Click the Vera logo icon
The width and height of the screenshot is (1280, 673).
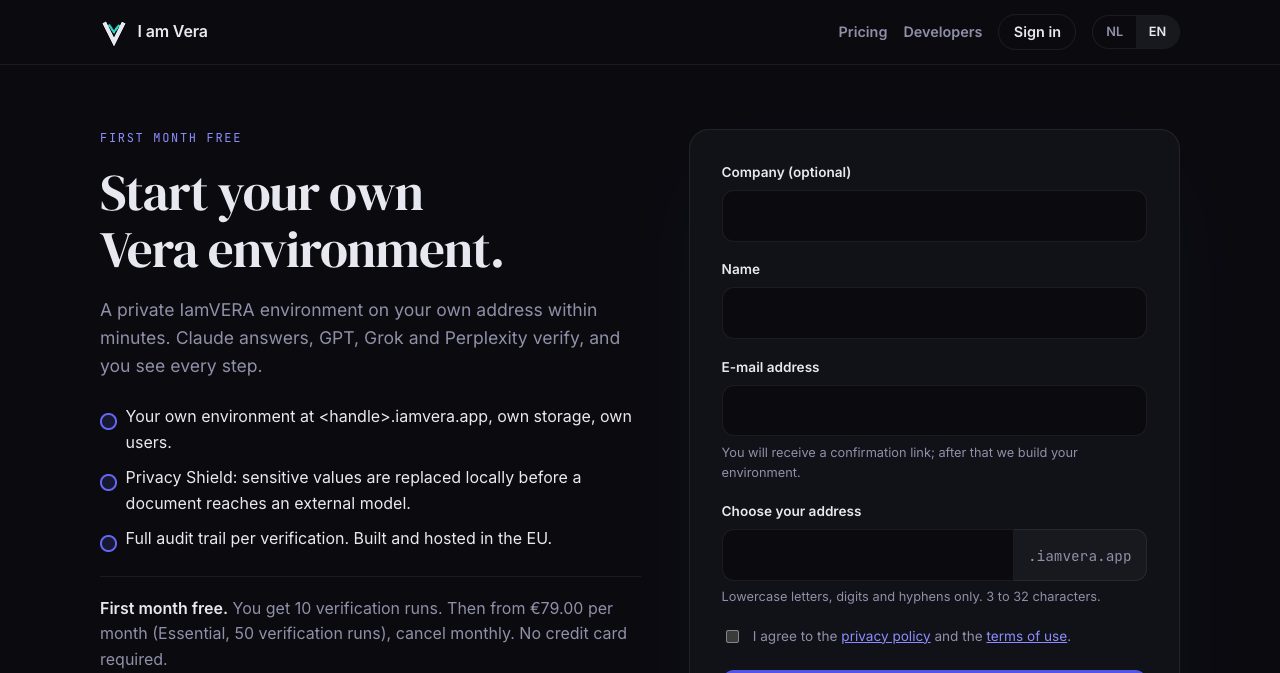pos(114,32)
